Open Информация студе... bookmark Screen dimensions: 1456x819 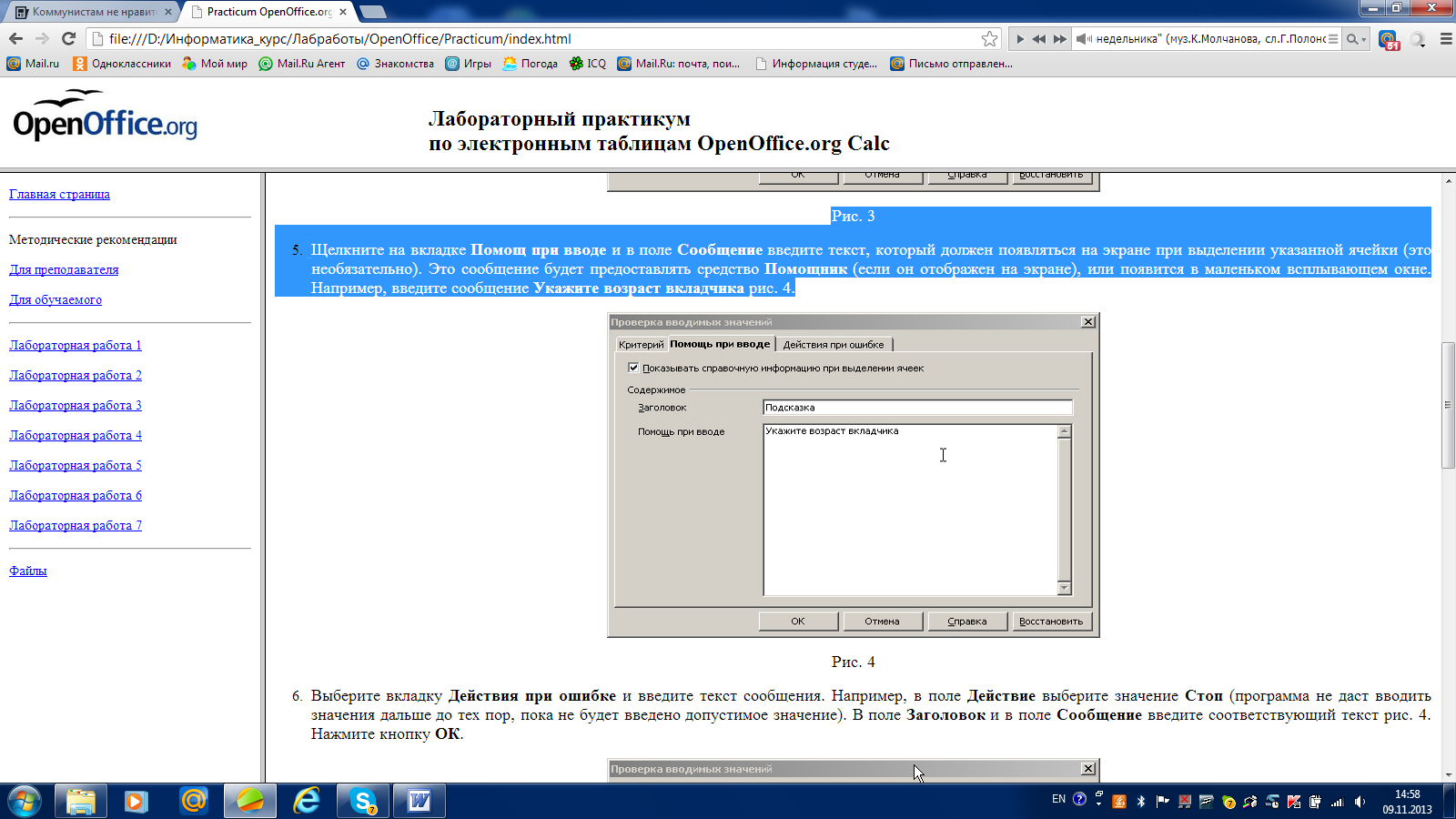pos(816,64)
